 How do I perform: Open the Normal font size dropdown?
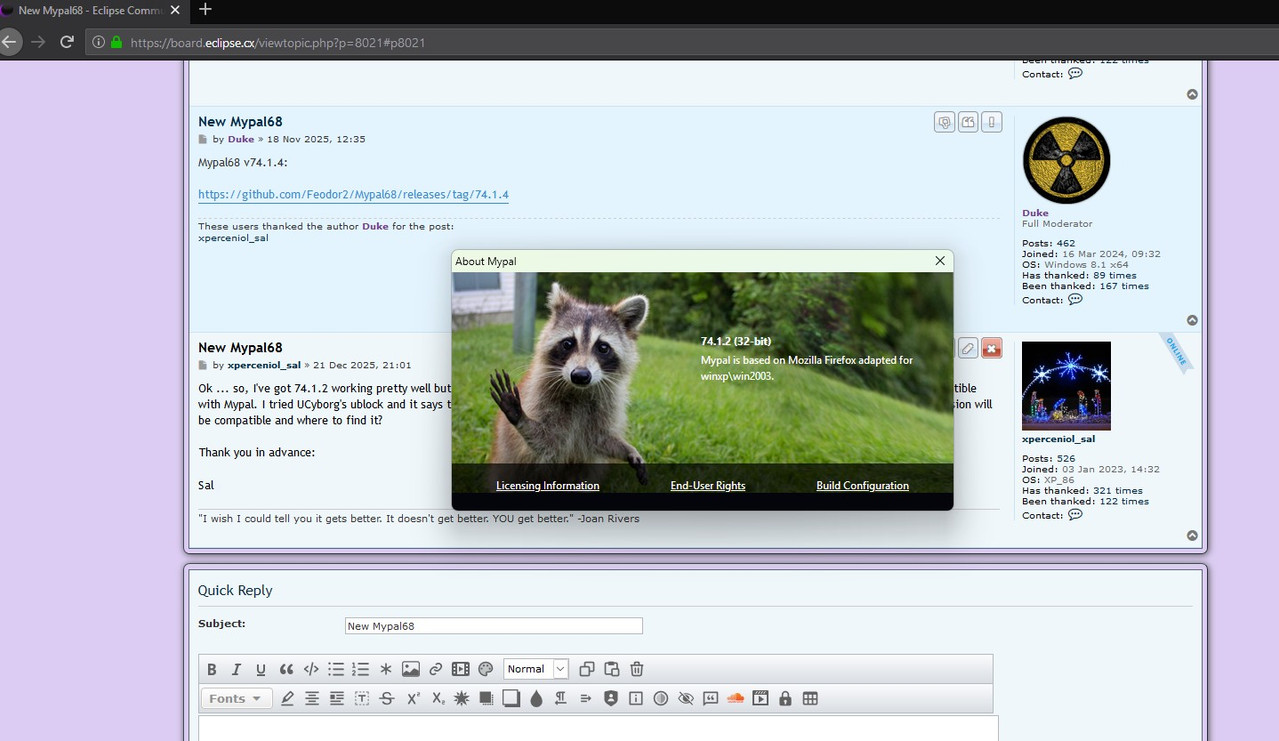pos(536,669)
